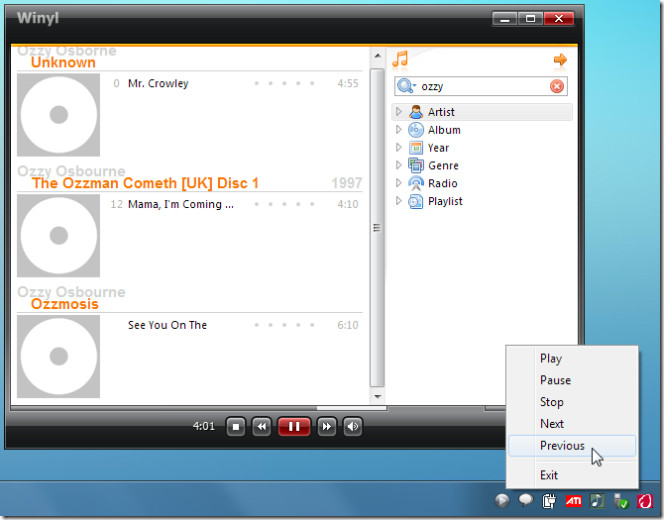Click the Unknown album cover thumbnail
This screenshot has width=664, height=520.
point(58,114)
